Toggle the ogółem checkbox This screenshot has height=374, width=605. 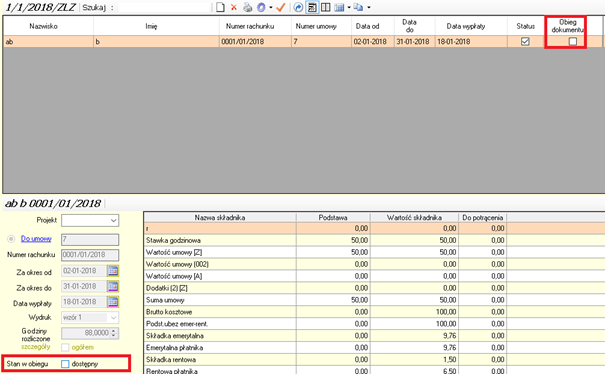click(x=65, y=347)
